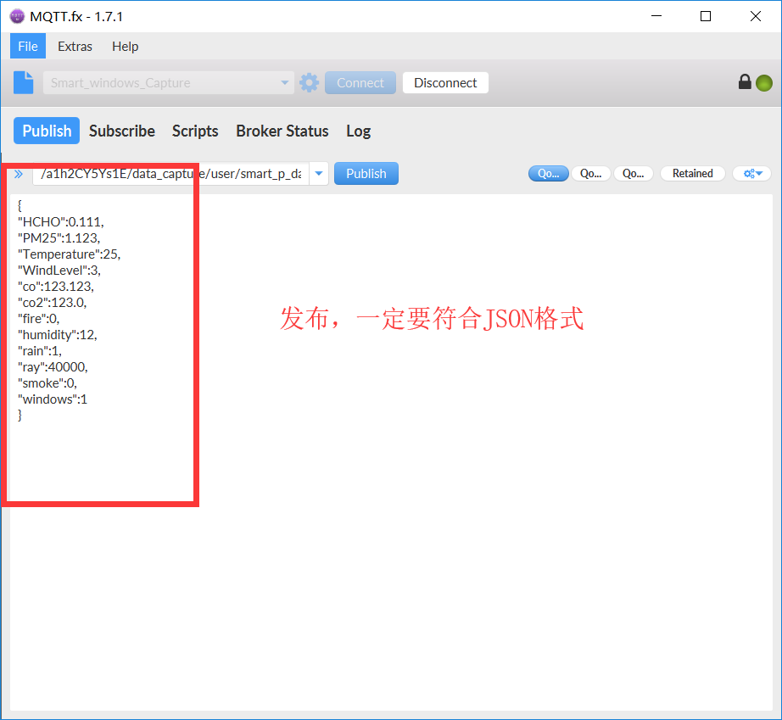This screenshot has height=720, width=782.
Task: Click the green connection status indicator
Action: (764, 83)
